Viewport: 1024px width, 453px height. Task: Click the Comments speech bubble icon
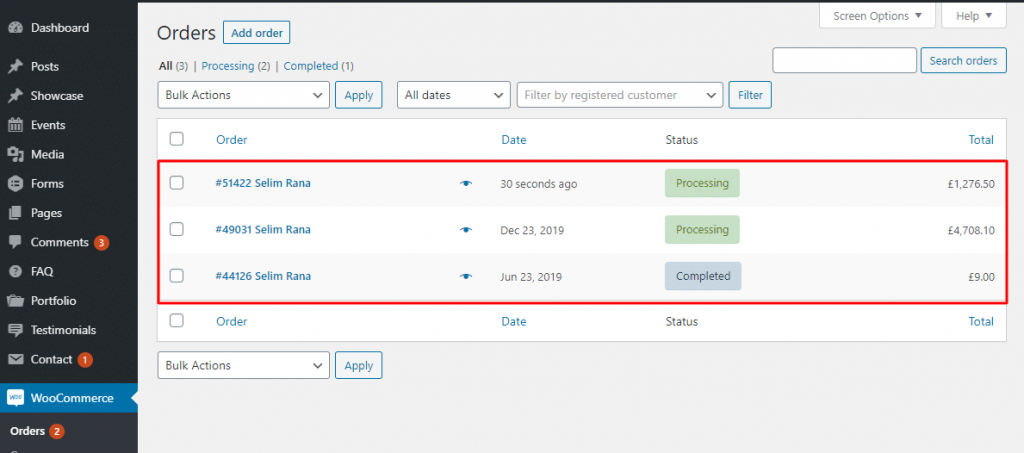(15, 242)
